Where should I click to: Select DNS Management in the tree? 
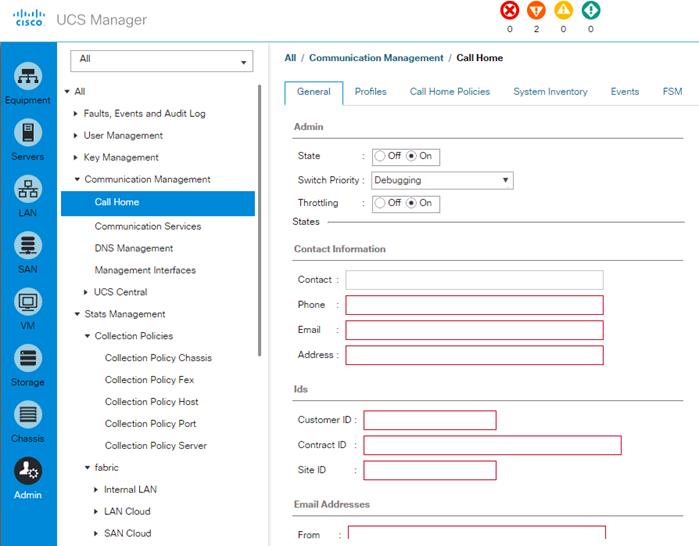coord(134,248)
